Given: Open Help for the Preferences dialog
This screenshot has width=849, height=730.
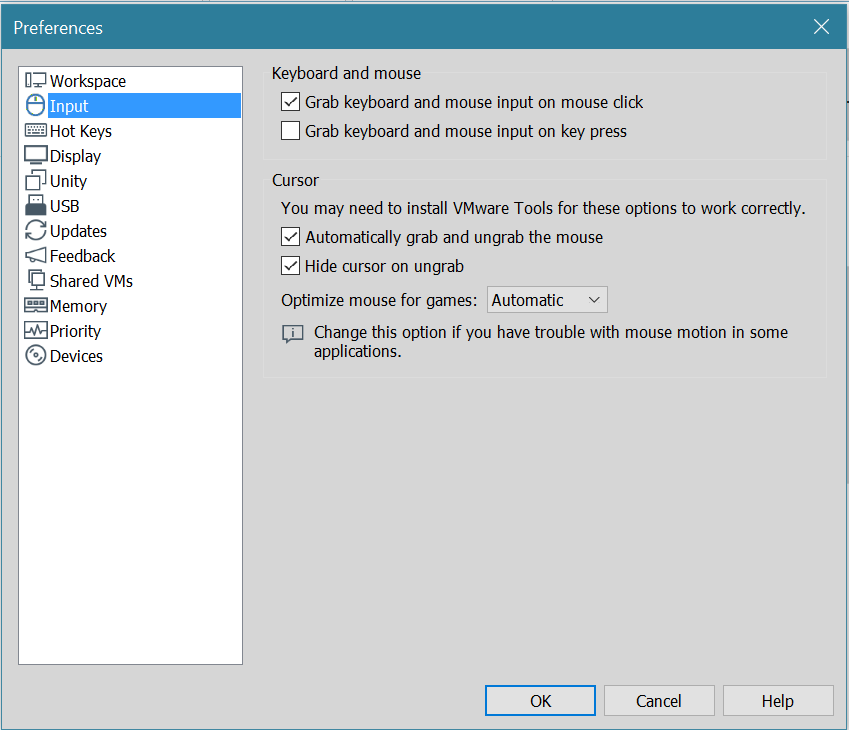Looking at the screenshot, I should [x=778, y=700].
